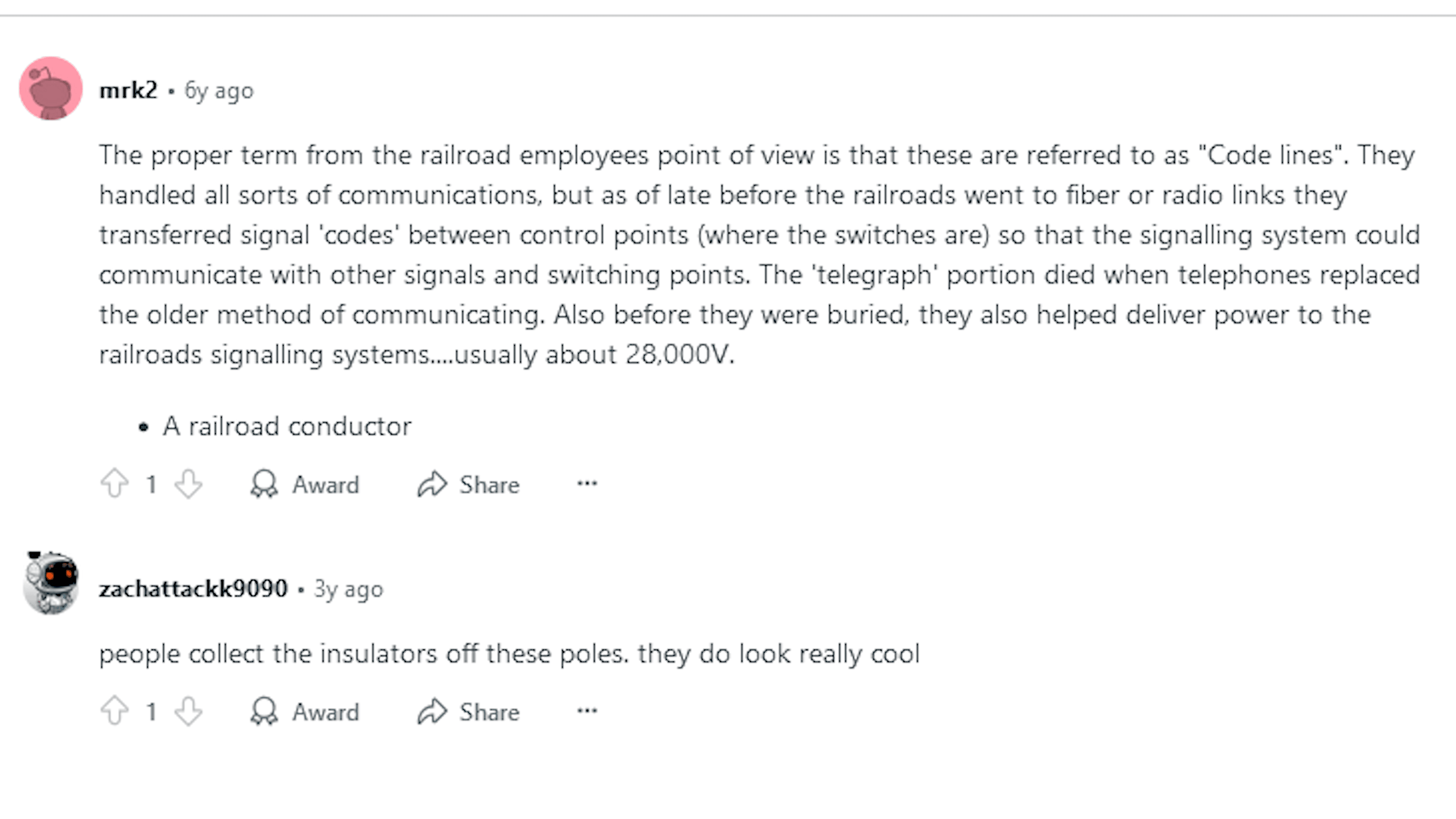Downvote mrk2's comment
The image size is (1456, 819).
click(x=188, y=484)
